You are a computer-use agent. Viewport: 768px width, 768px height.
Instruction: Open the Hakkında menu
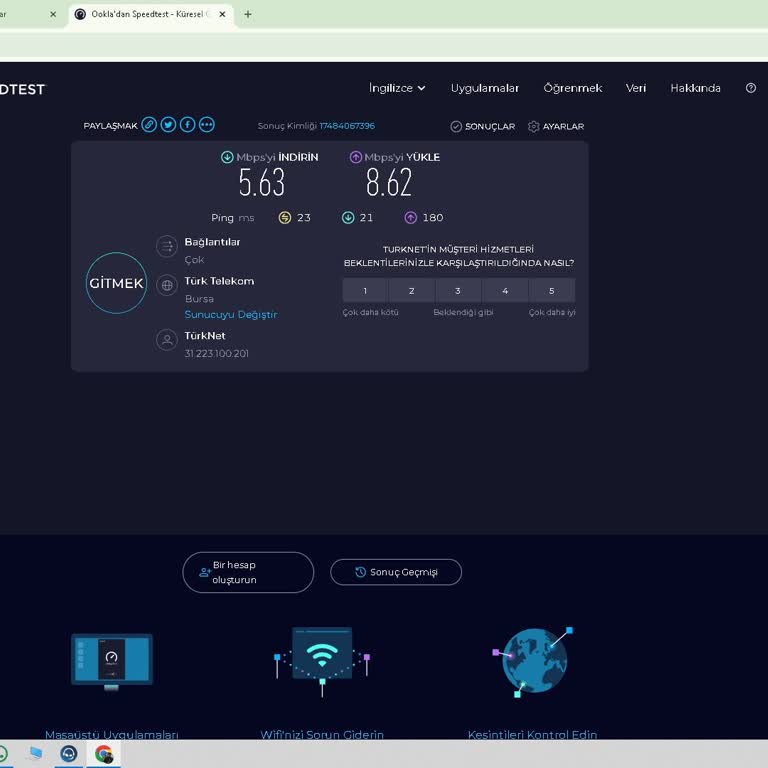click(695, 88)
